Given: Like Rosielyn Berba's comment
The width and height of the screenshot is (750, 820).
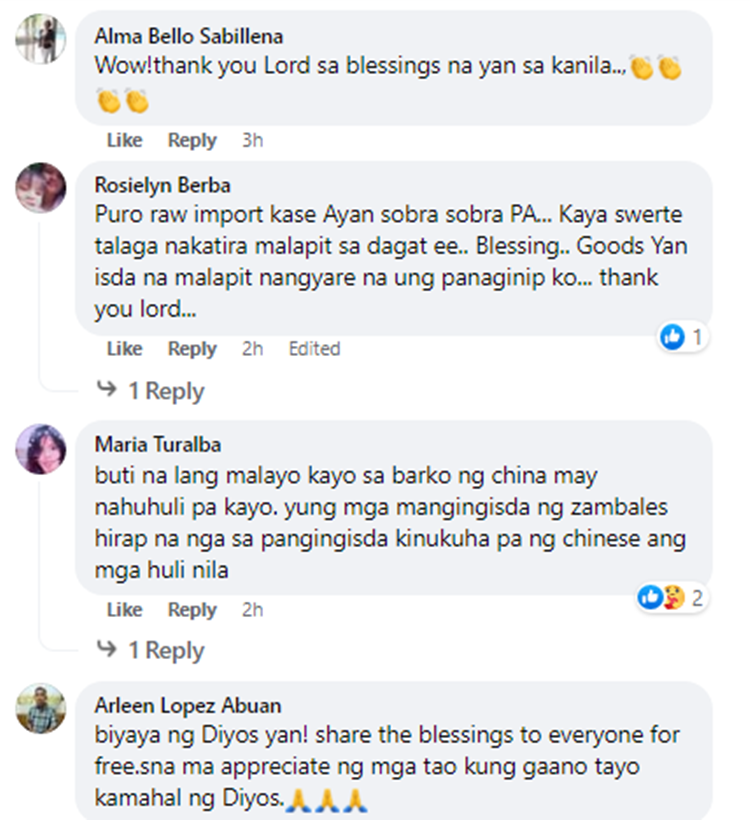Looking at the screenshot, I should 124,349.
